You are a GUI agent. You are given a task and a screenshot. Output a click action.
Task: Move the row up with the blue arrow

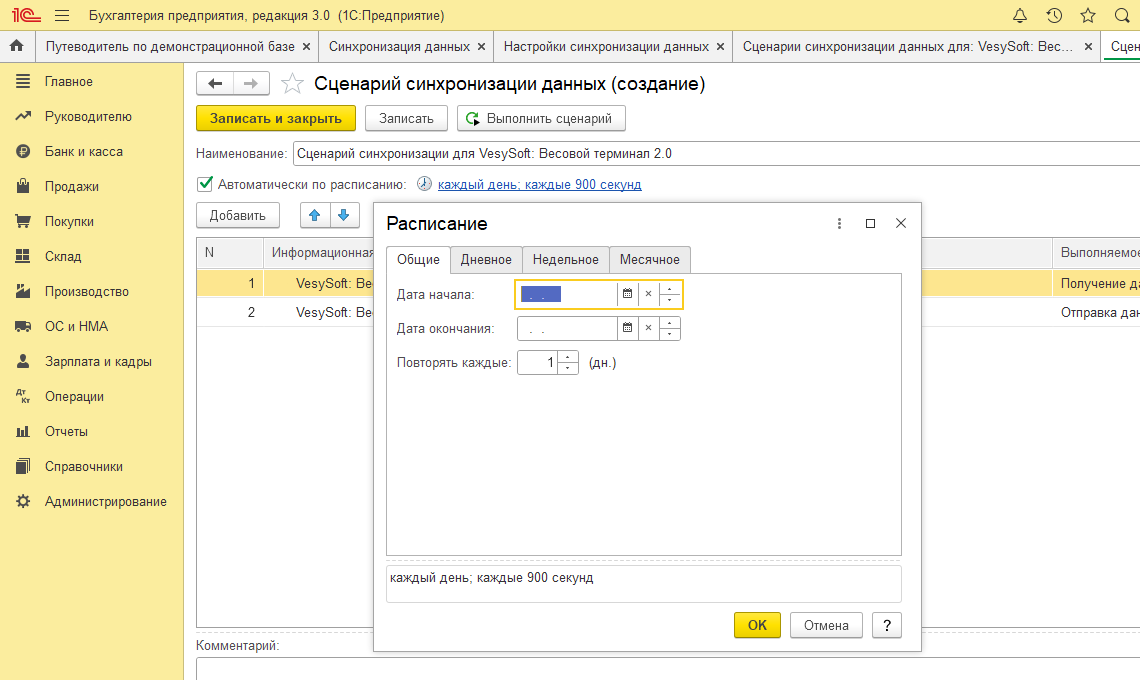[315, 215]
